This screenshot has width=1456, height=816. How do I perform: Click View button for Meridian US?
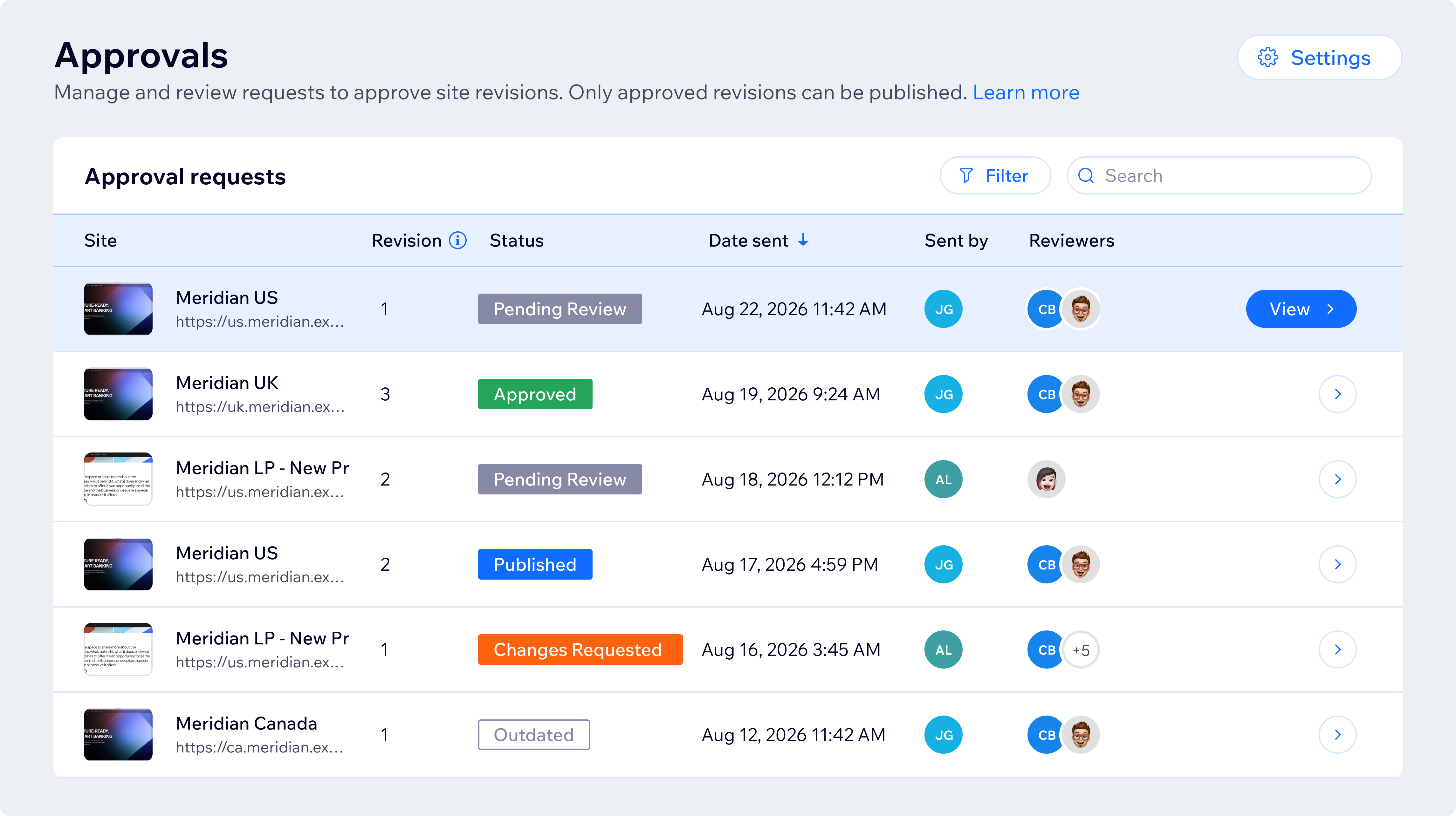[x=1301, y=309]
